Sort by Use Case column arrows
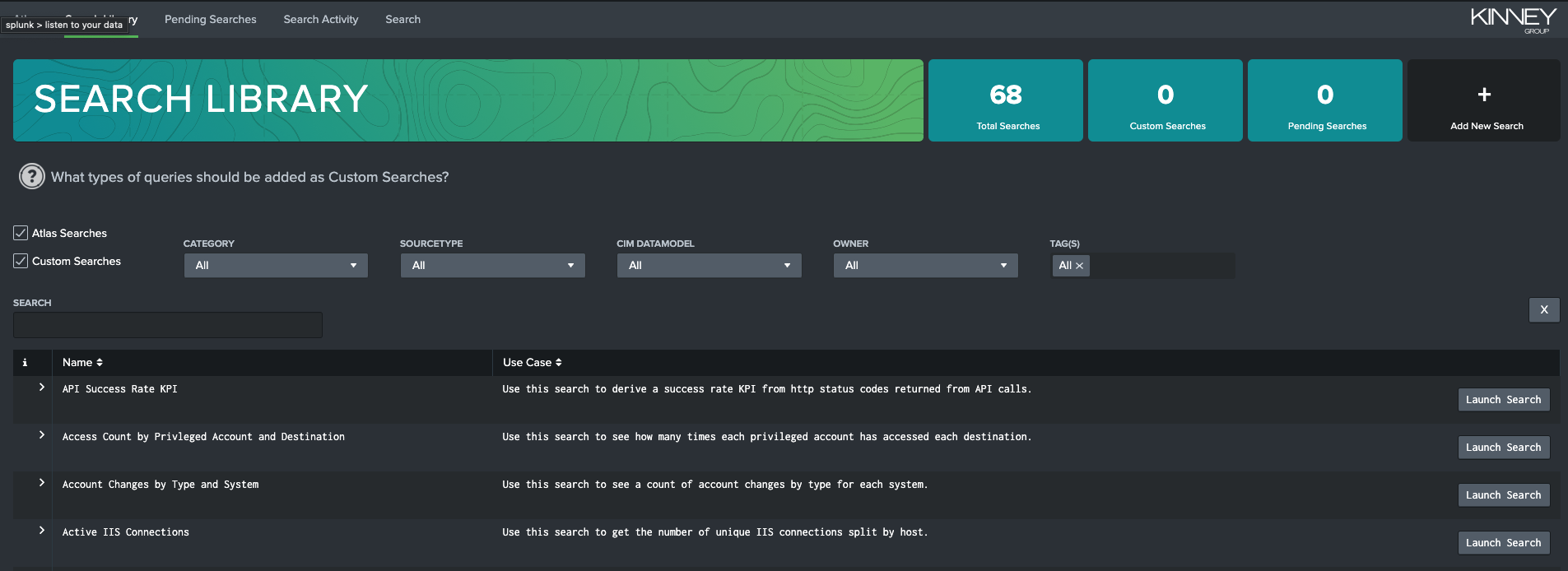This screenshot has width=1568, height=571. click(x=559, y=363)
